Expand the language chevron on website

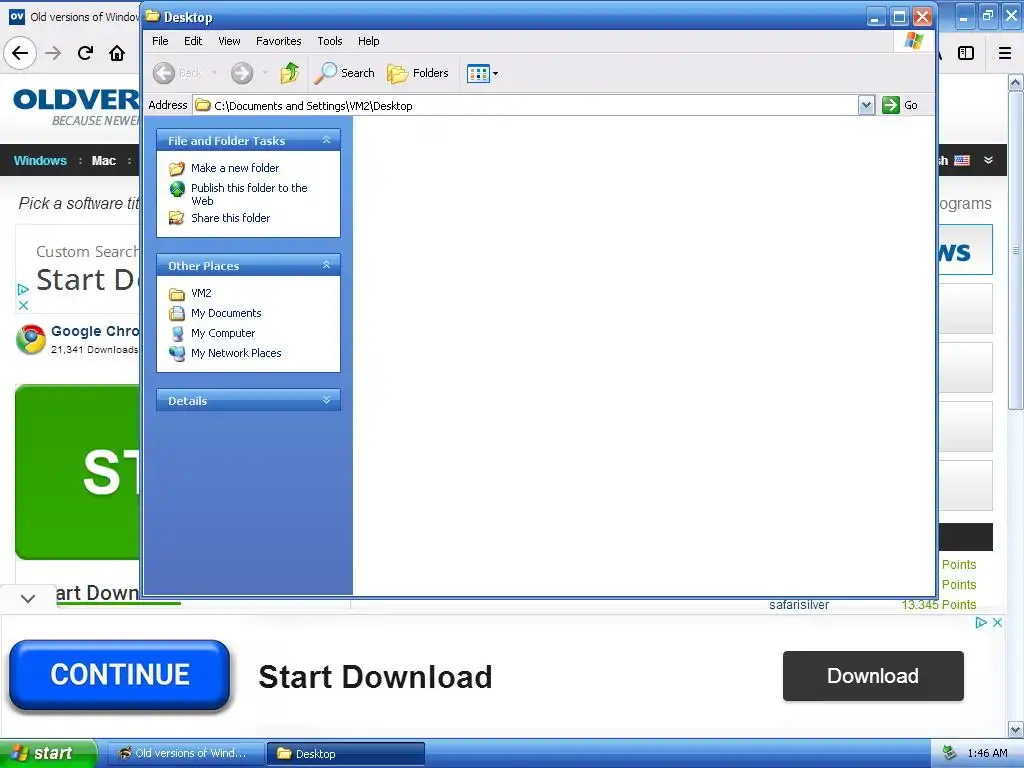tap(989, 160)
